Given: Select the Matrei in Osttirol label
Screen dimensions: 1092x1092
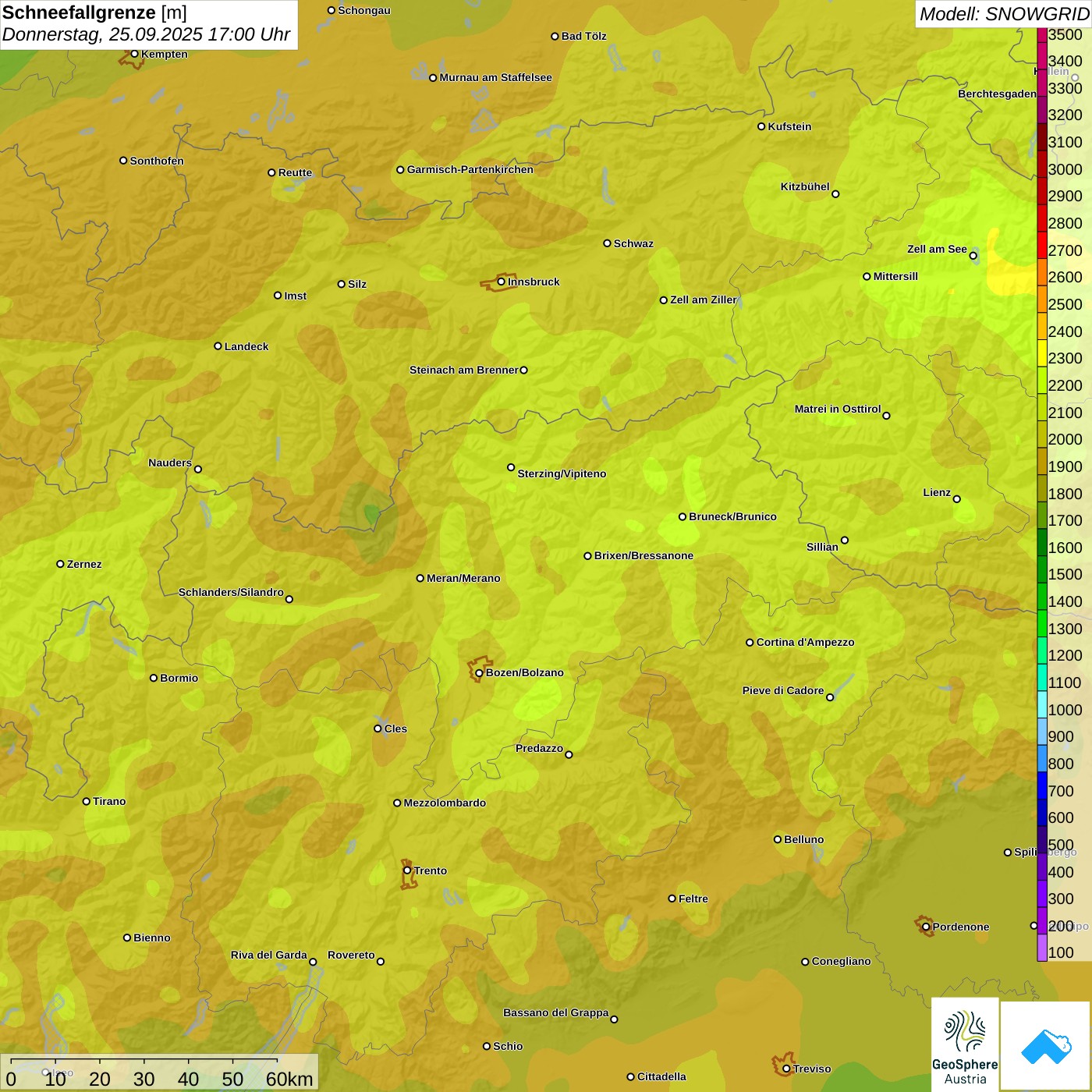Looking at the screenshot, I should point(838,409).
